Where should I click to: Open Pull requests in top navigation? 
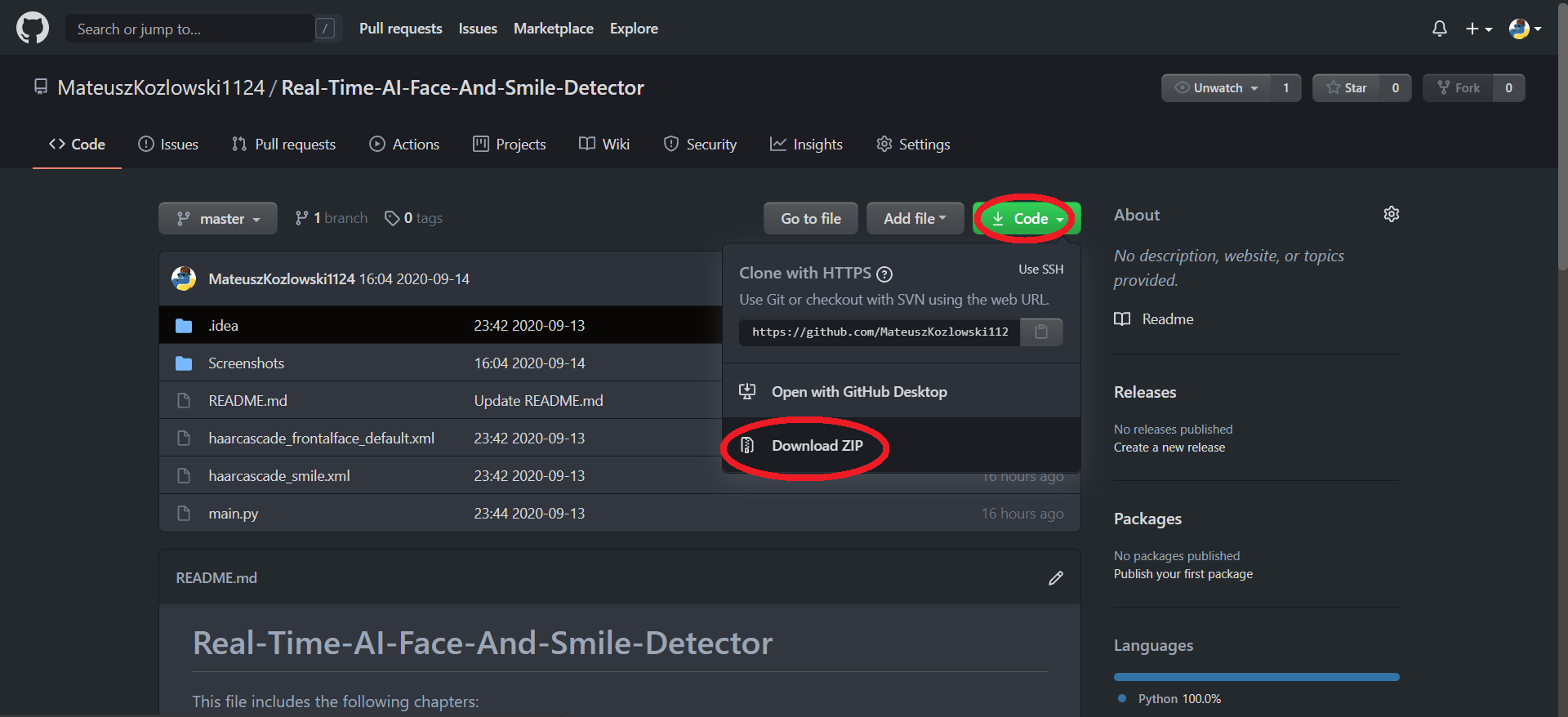point(400,29)
